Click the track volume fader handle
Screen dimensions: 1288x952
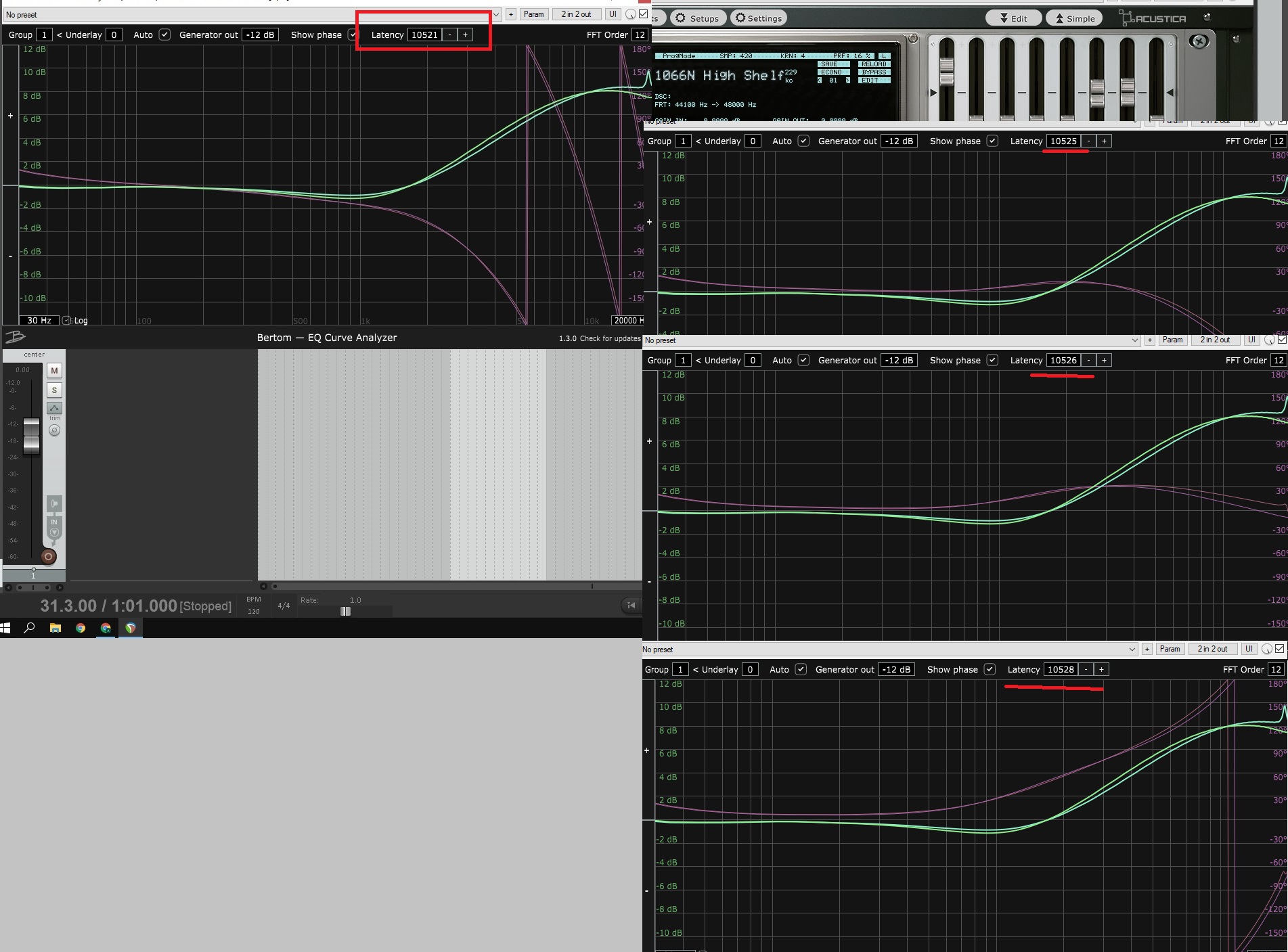pyautogui.click(x=31, y=436)
